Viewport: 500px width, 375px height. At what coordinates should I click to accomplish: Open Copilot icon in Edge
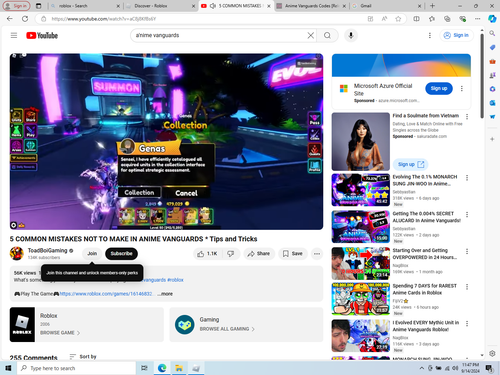(492, 19)
